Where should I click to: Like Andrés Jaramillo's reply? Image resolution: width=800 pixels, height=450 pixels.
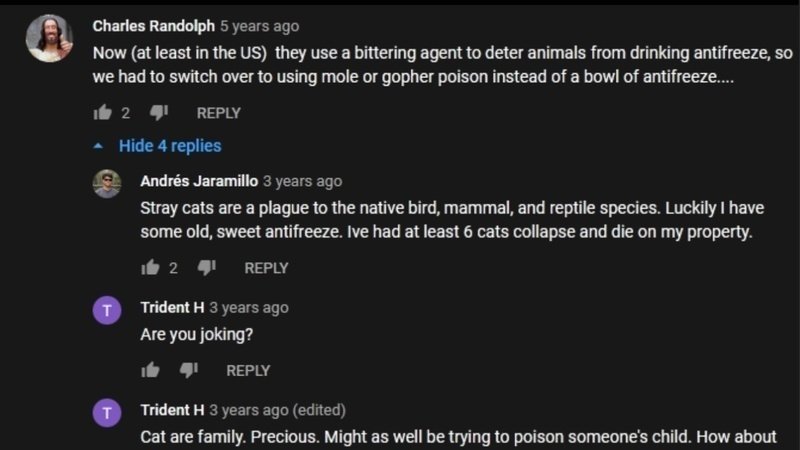(x=150, y=268)
